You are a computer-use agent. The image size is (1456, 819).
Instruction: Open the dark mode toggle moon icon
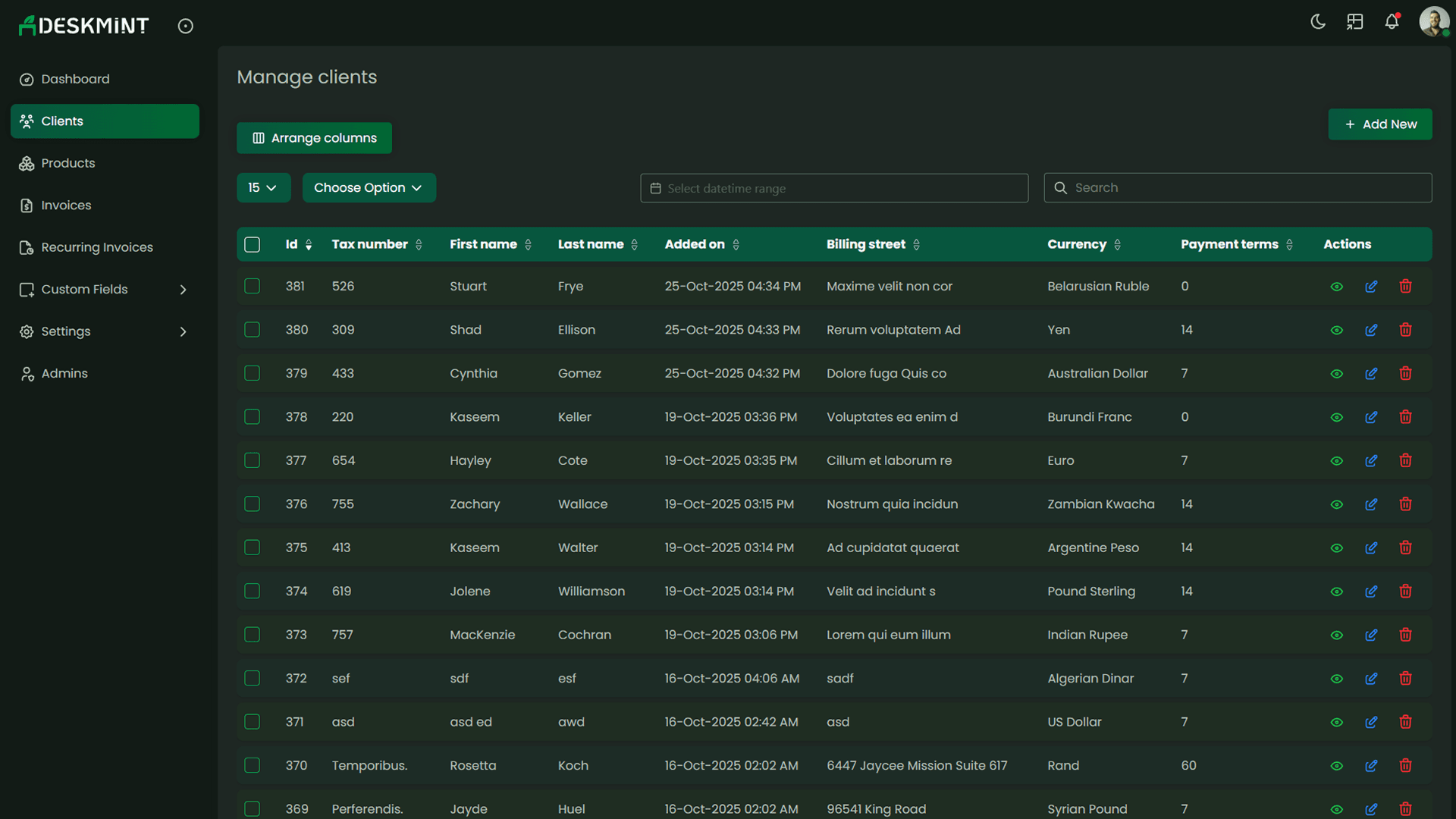1318,22
